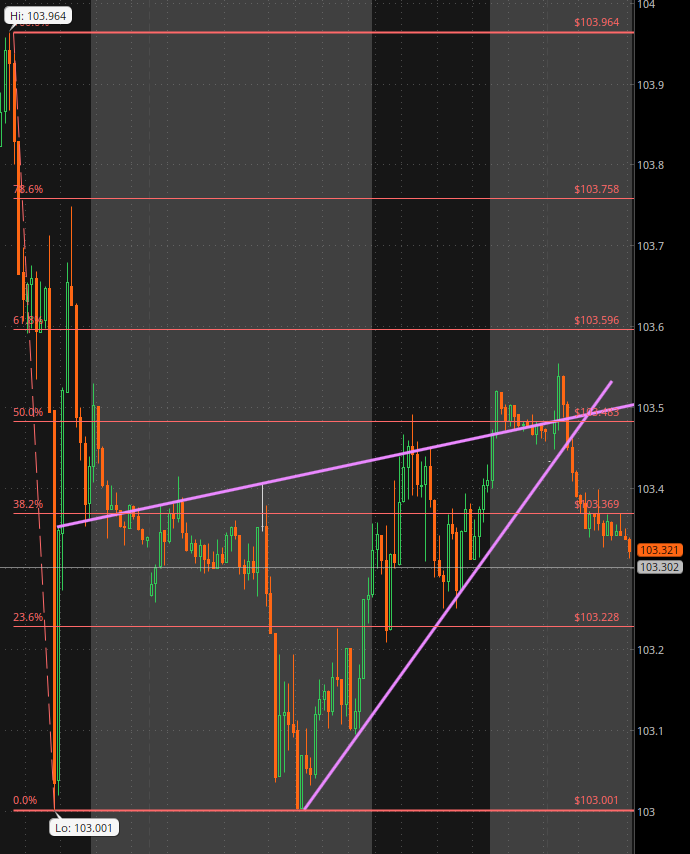Select the $103.001 Fibonacci level label
Viewport: 690px width, 854px height.
pos(596,800)
